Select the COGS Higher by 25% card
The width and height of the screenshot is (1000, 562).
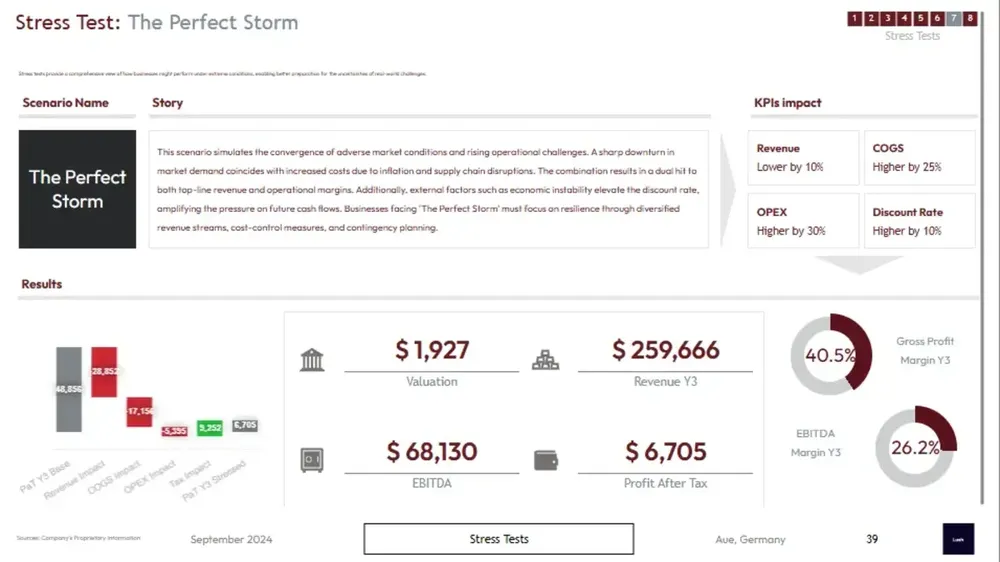click(x=919, y=157)
